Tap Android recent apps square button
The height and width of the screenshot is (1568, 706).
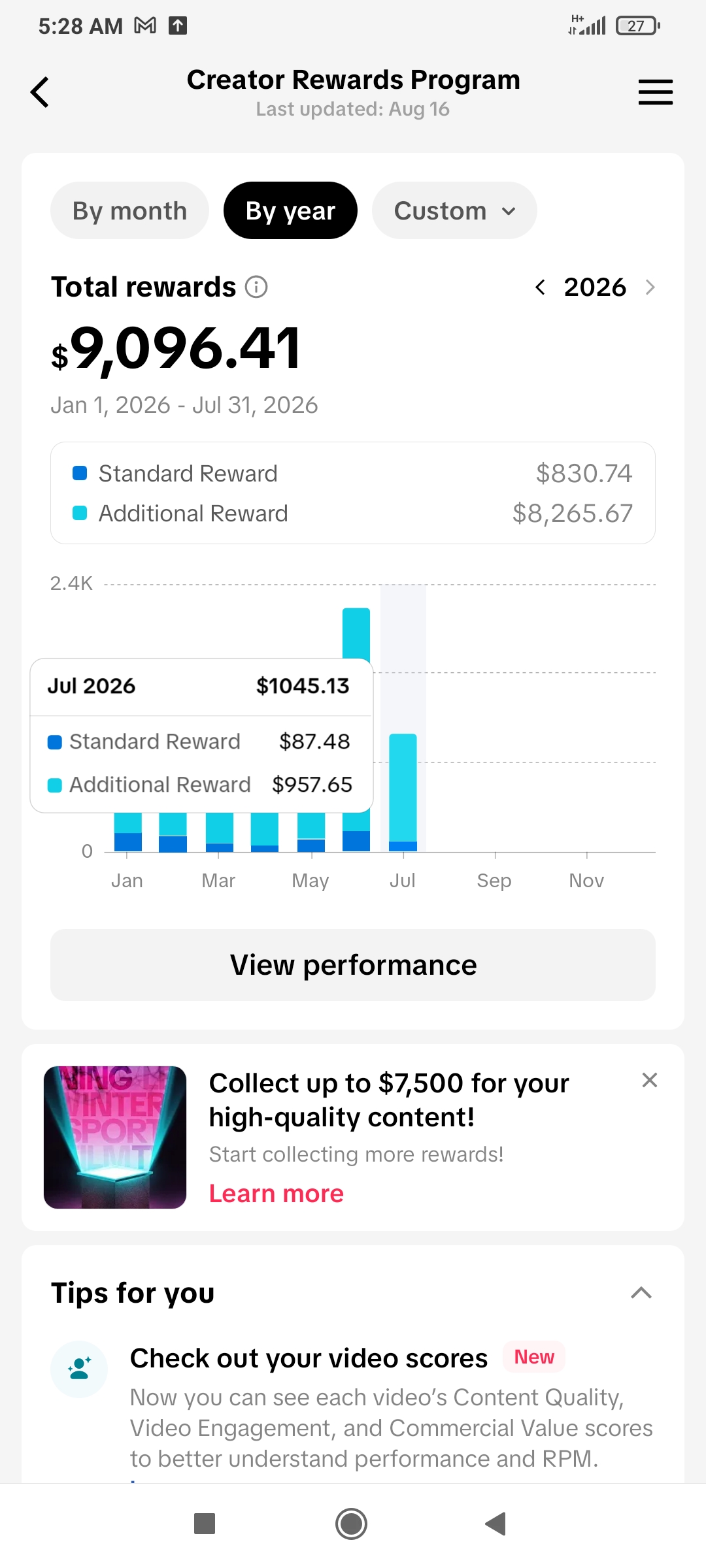[x=205, y=1524]
